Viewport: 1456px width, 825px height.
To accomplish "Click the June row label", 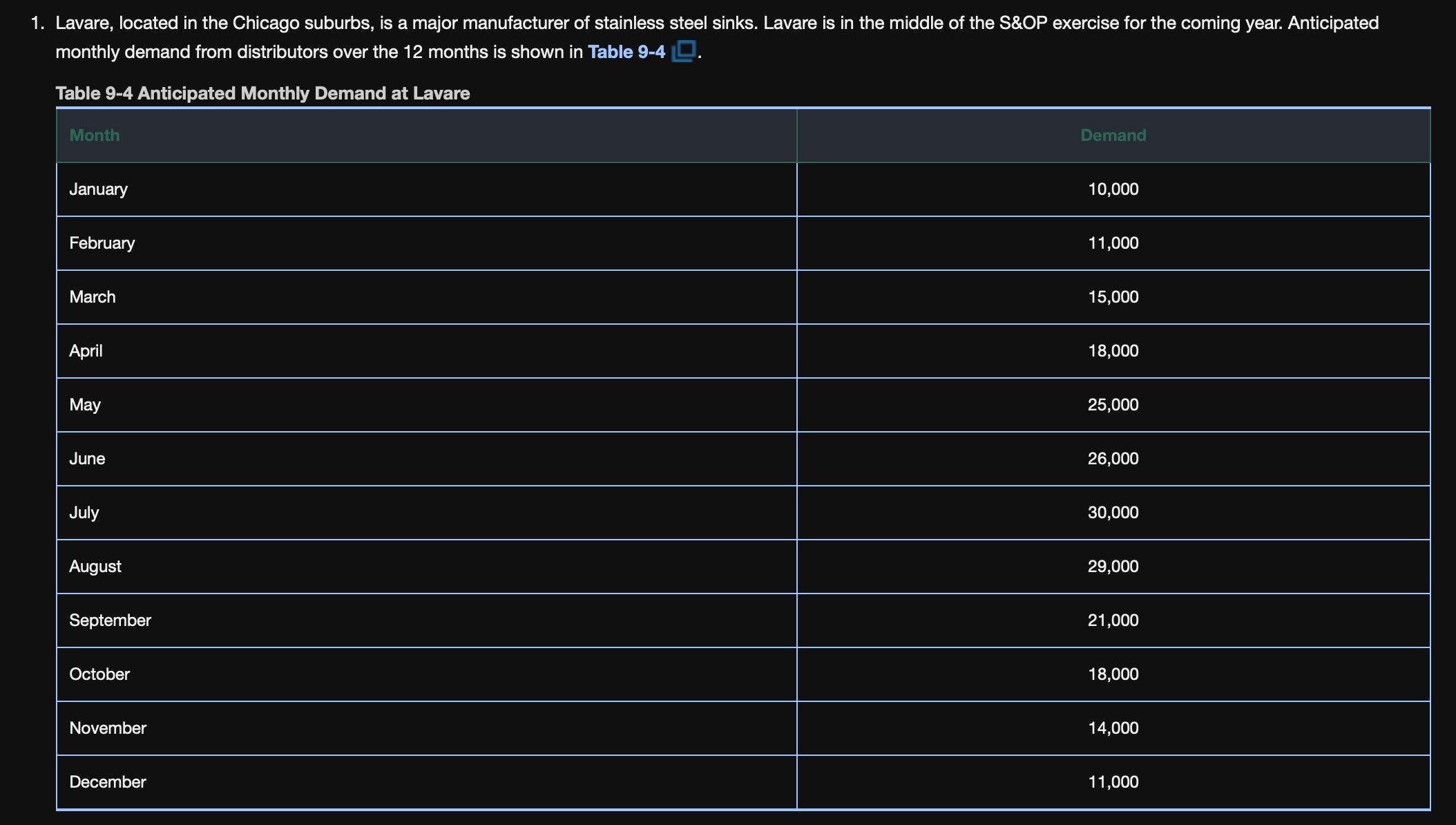I will 87,459.
